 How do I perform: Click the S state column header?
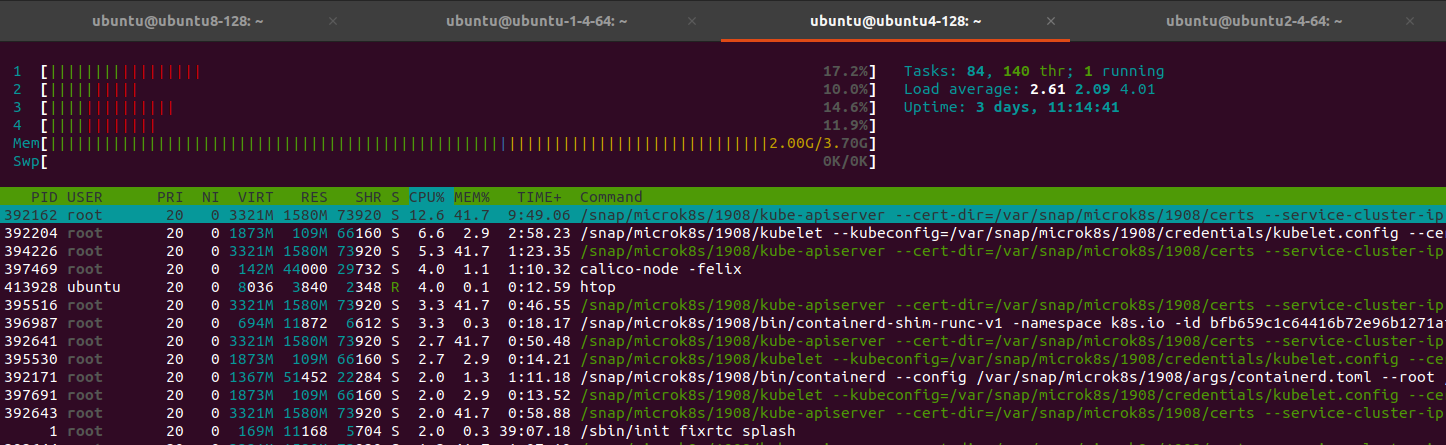395,197
